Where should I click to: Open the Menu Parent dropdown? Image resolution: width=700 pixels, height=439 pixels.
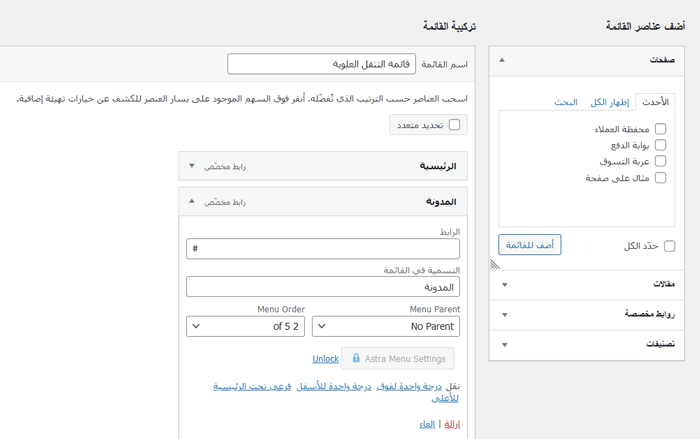coord(386,326)
